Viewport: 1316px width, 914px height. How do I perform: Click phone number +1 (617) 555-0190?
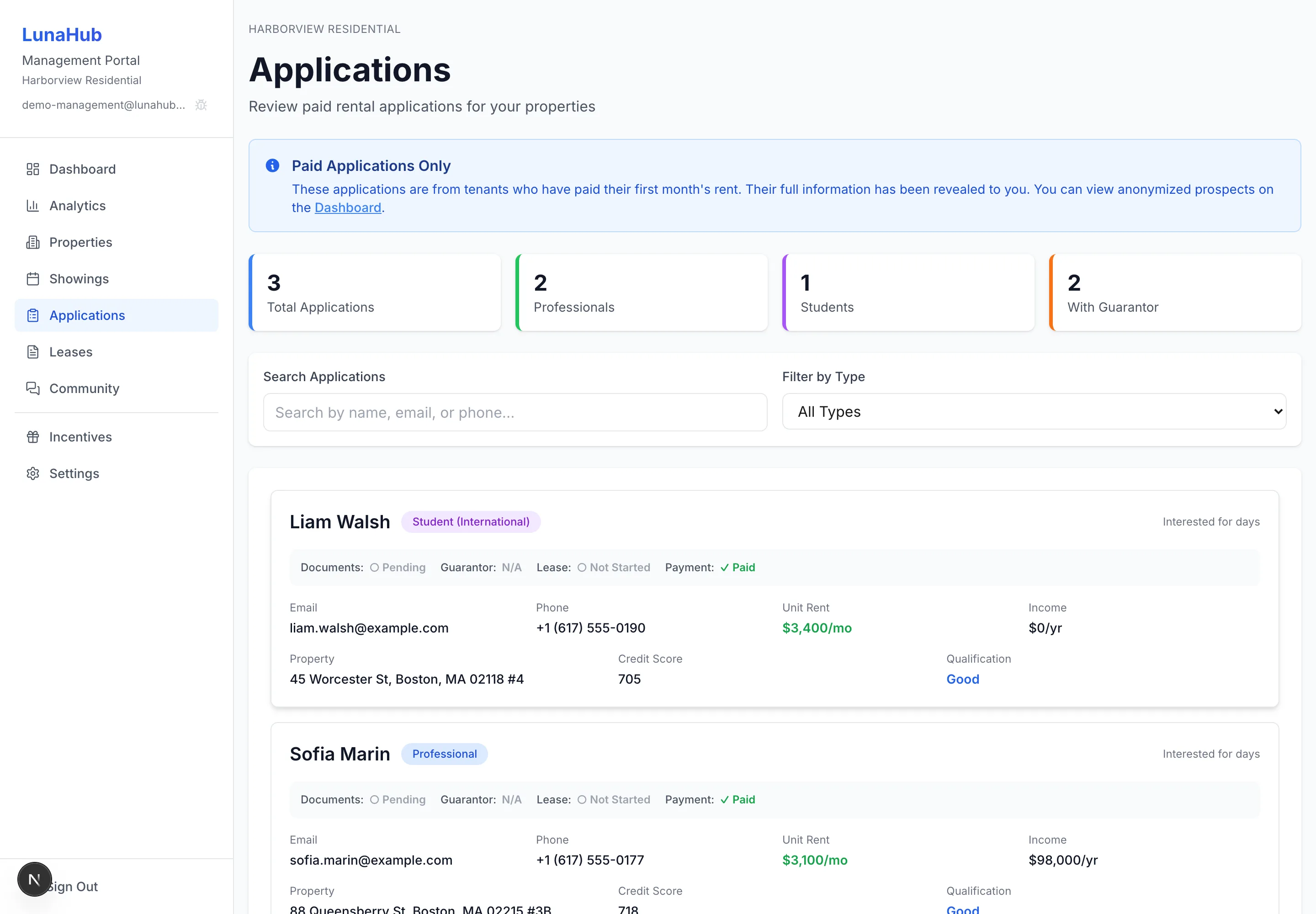[590, 628]
